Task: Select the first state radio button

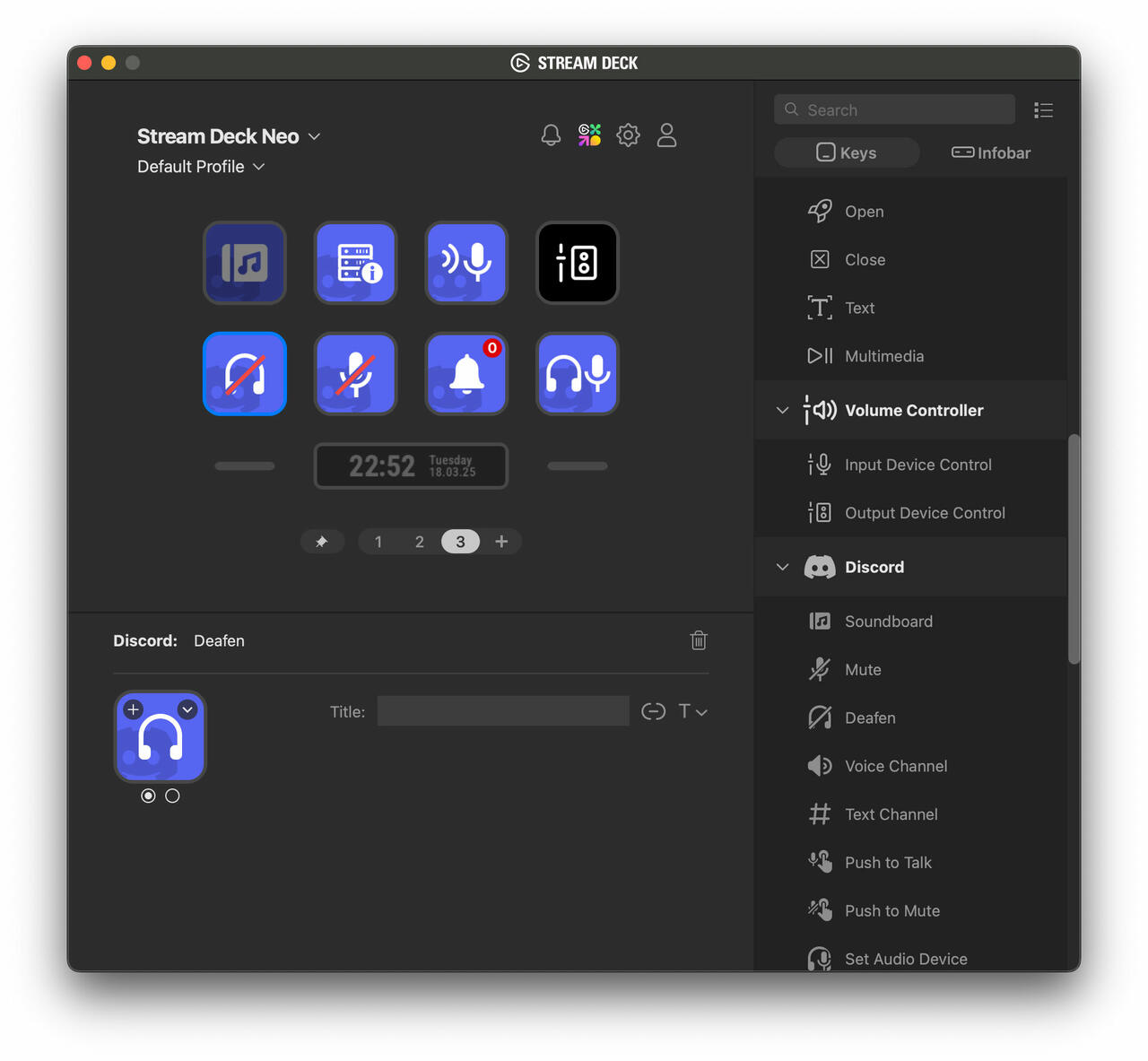Action: pos(148,796)
